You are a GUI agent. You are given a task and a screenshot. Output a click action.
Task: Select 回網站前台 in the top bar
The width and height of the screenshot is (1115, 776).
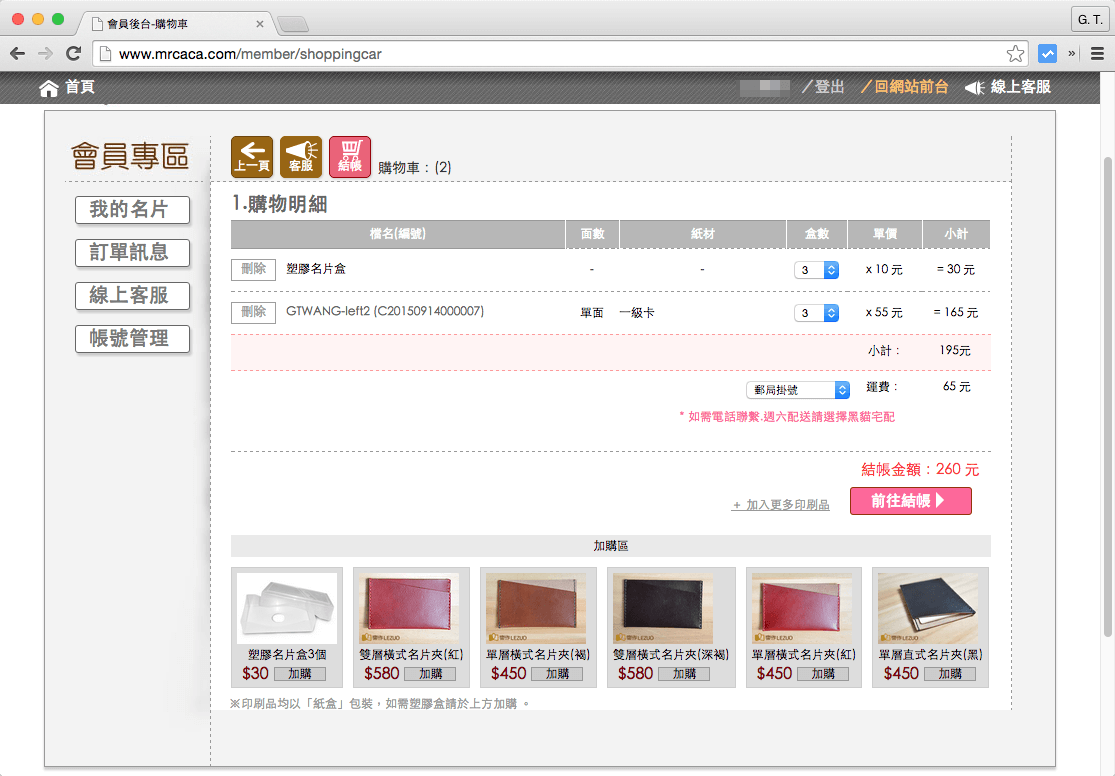tap(904, 87)
